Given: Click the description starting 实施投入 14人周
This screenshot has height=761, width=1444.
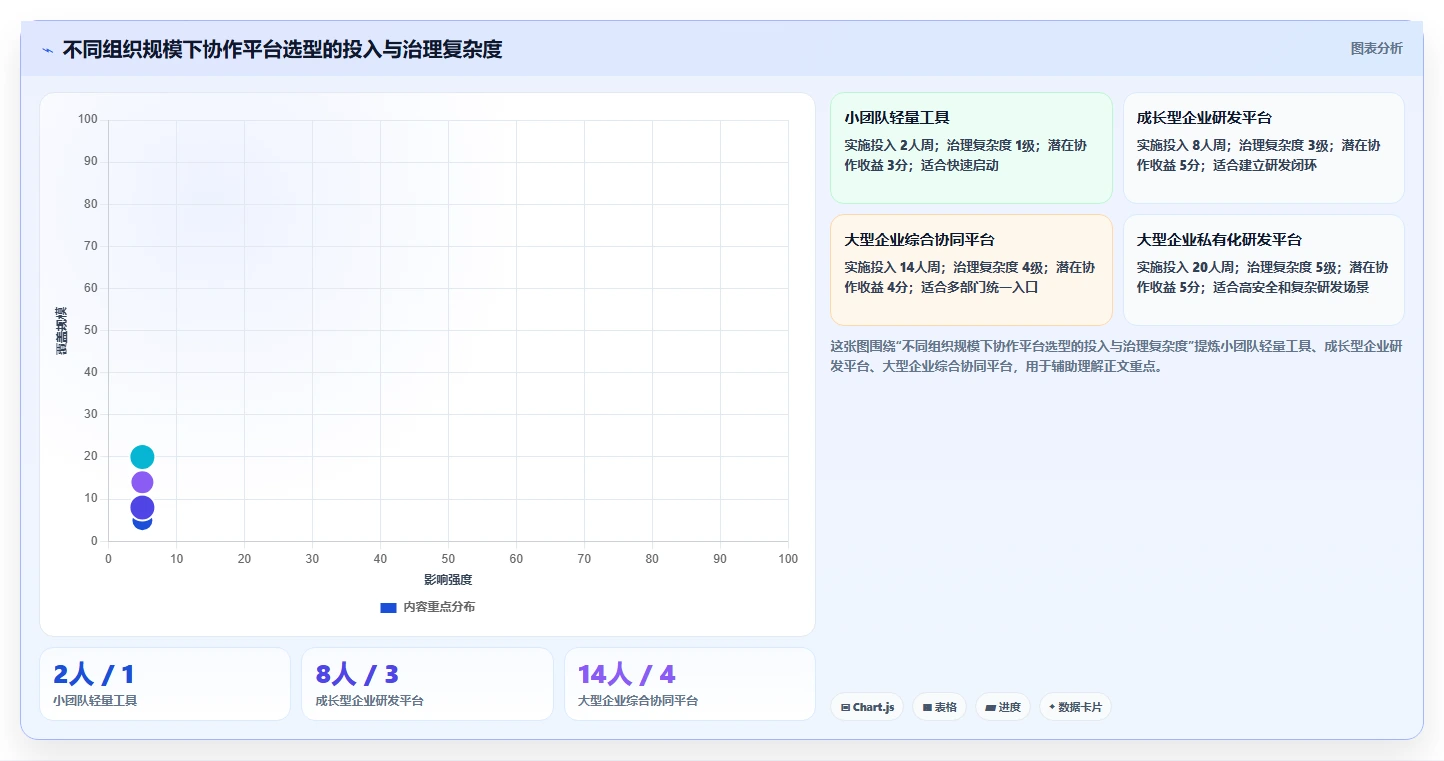Looking at the screenshot, I should pyautogui.click(x=969, y=277).
